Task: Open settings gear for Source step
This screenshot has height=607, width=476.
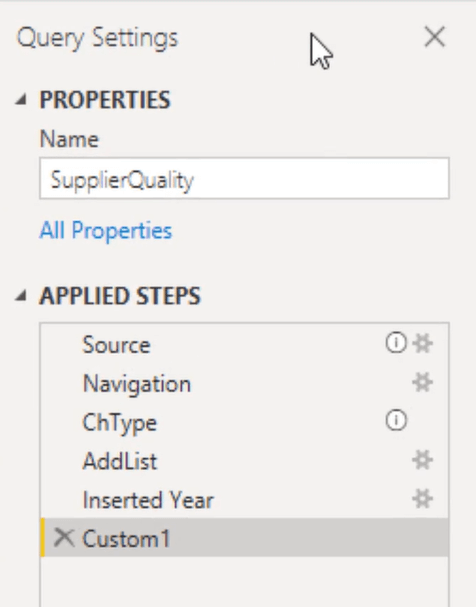Action: click(x=422, y=344)
